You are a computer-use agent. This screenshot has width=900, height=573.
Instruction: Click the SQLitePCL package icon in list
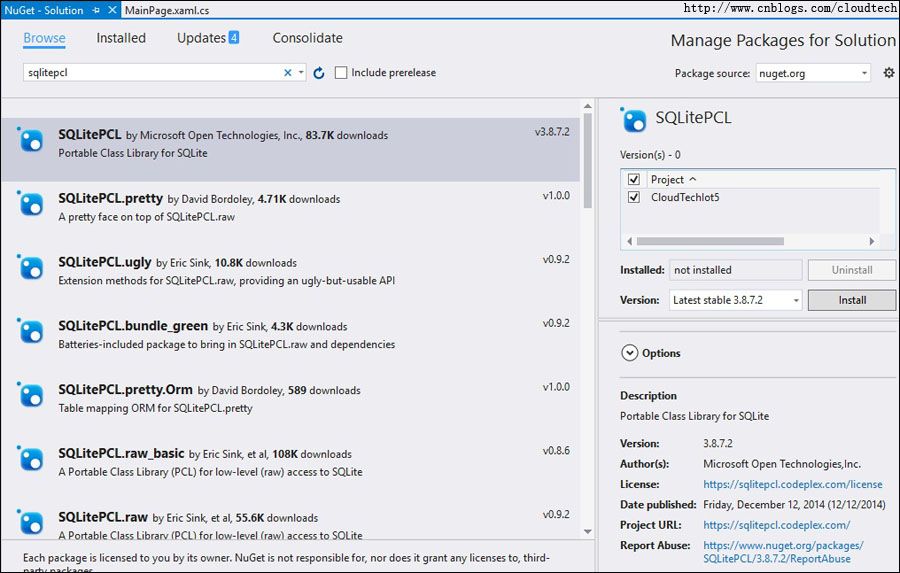tap(30, 140)
